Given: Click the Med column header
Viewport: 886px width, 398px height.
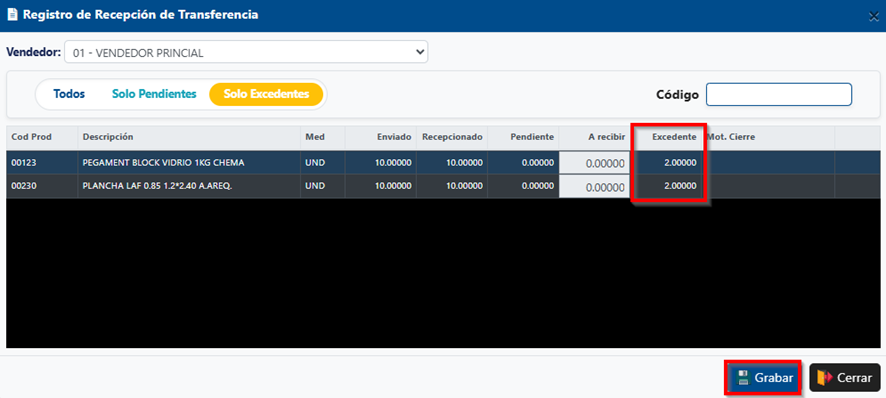Looking at the screenshot, I should 323,137.
